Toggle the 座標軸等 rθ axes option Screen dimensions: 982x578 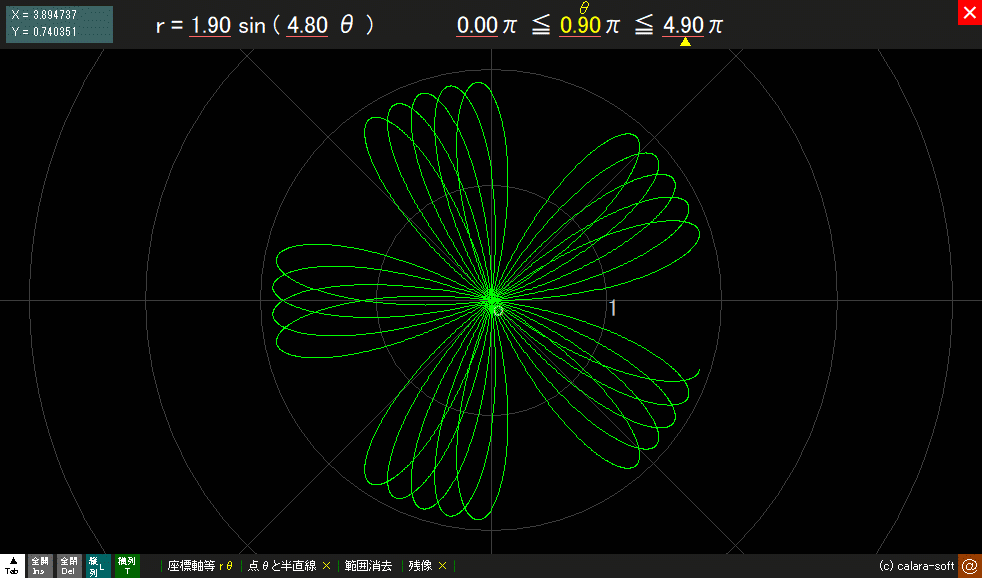click(x=200, y=566)
